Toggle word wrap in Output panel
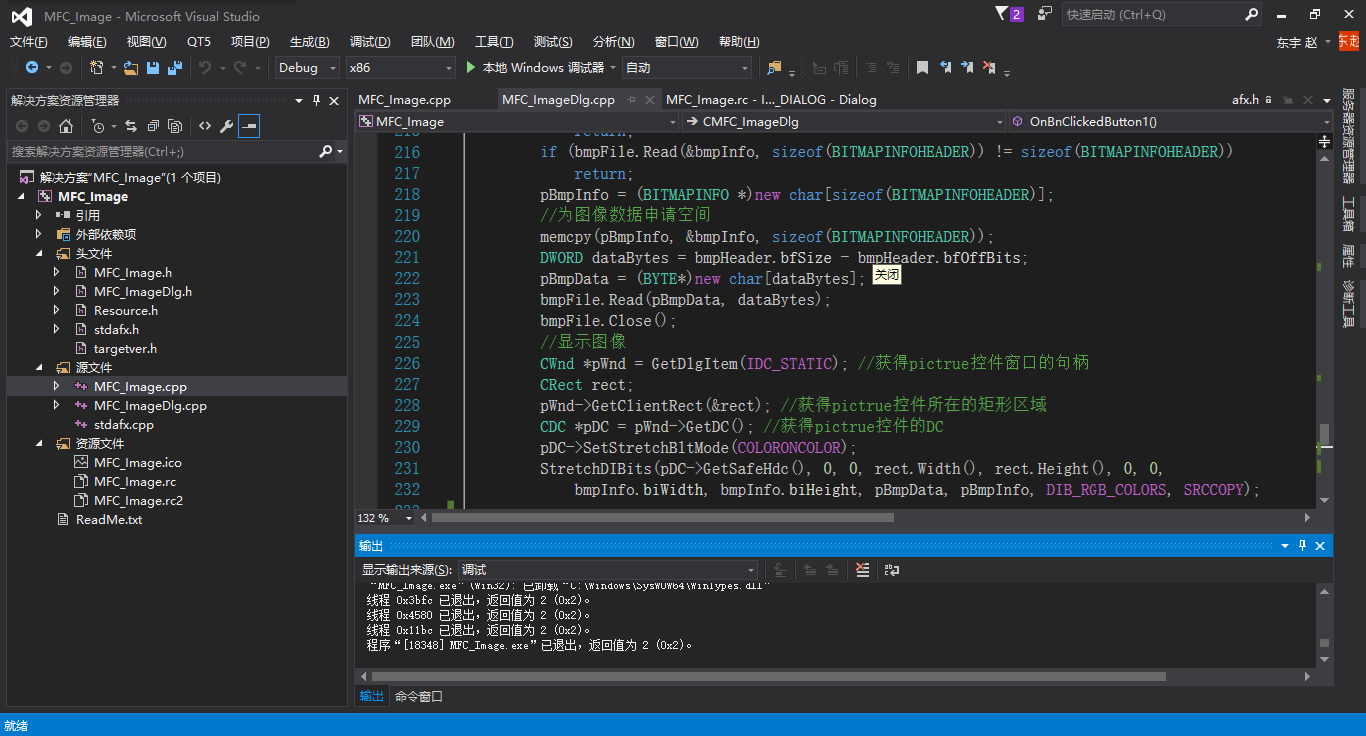The width and height of the screenshot is (1366, 736). pyautogui.click(x=892, y=569)
